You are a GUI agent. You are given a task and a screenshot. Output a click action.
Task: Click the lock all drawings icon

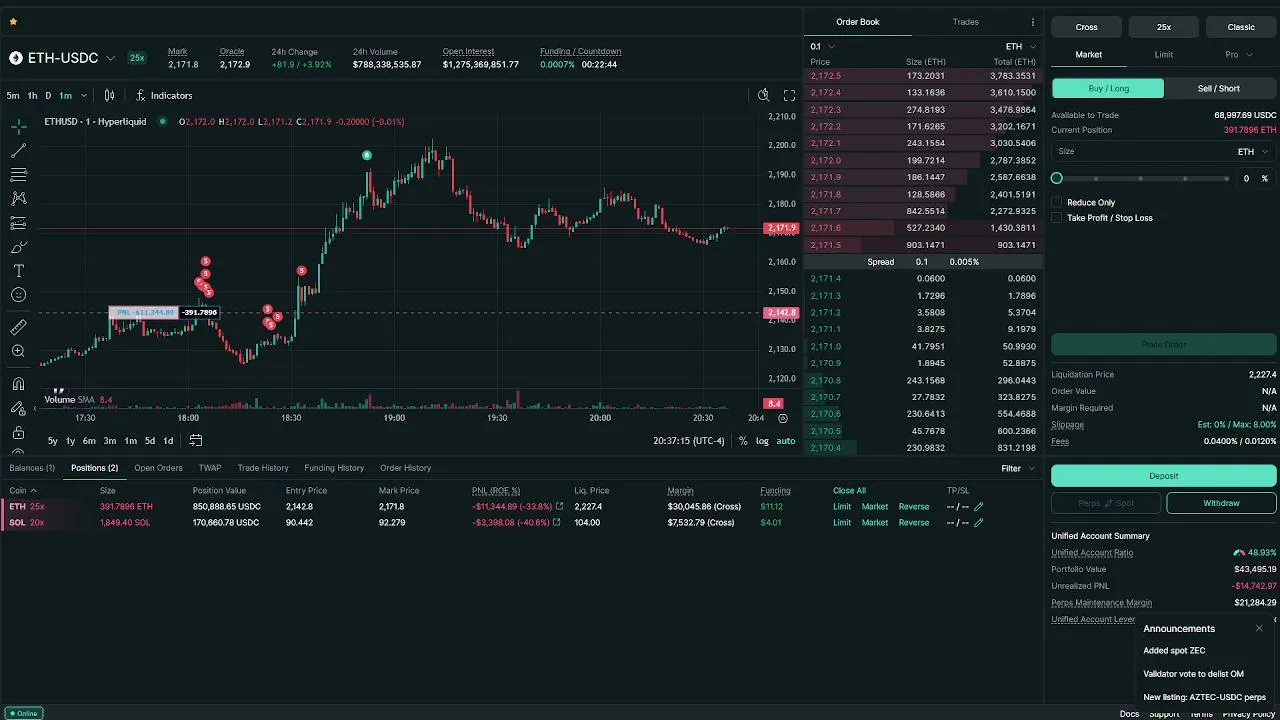(18, 433)
